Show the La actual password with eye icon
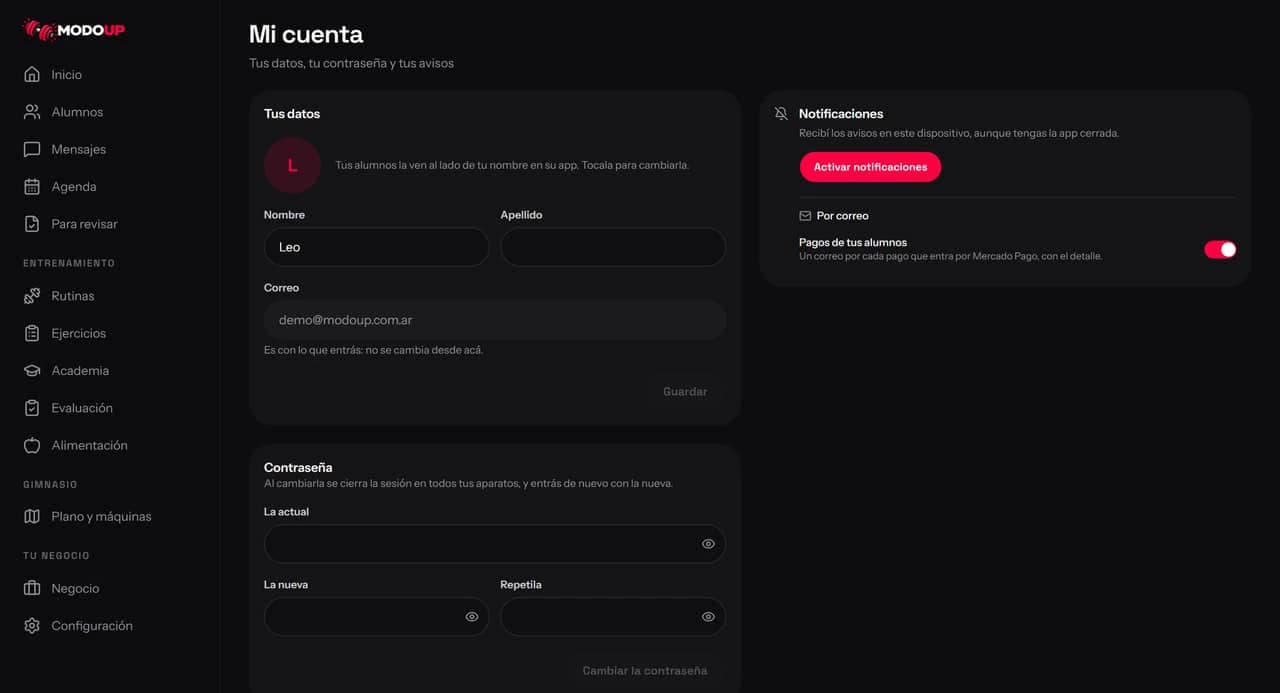Image resolution: width=1280 pixels, height=693 pixels. [708, 544]
